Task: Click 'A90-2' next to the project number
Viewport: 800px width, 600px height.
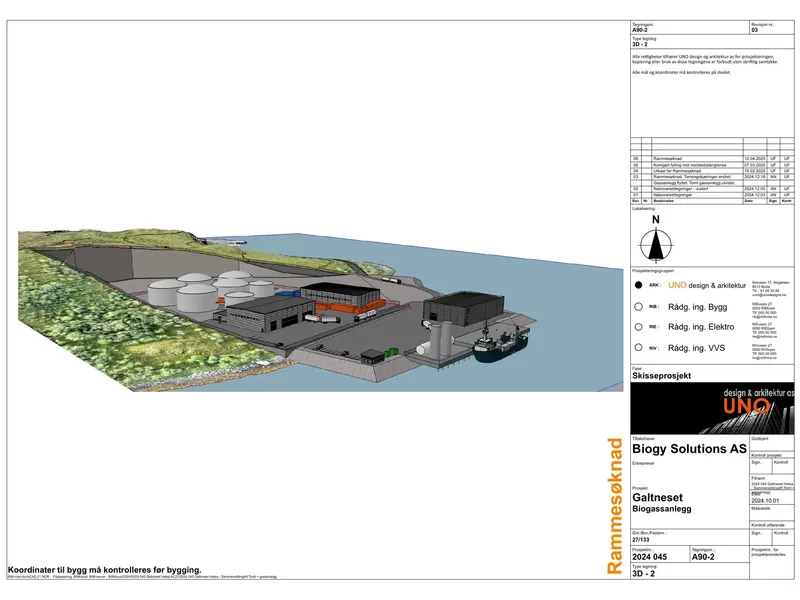Action: tap(703, 557)
